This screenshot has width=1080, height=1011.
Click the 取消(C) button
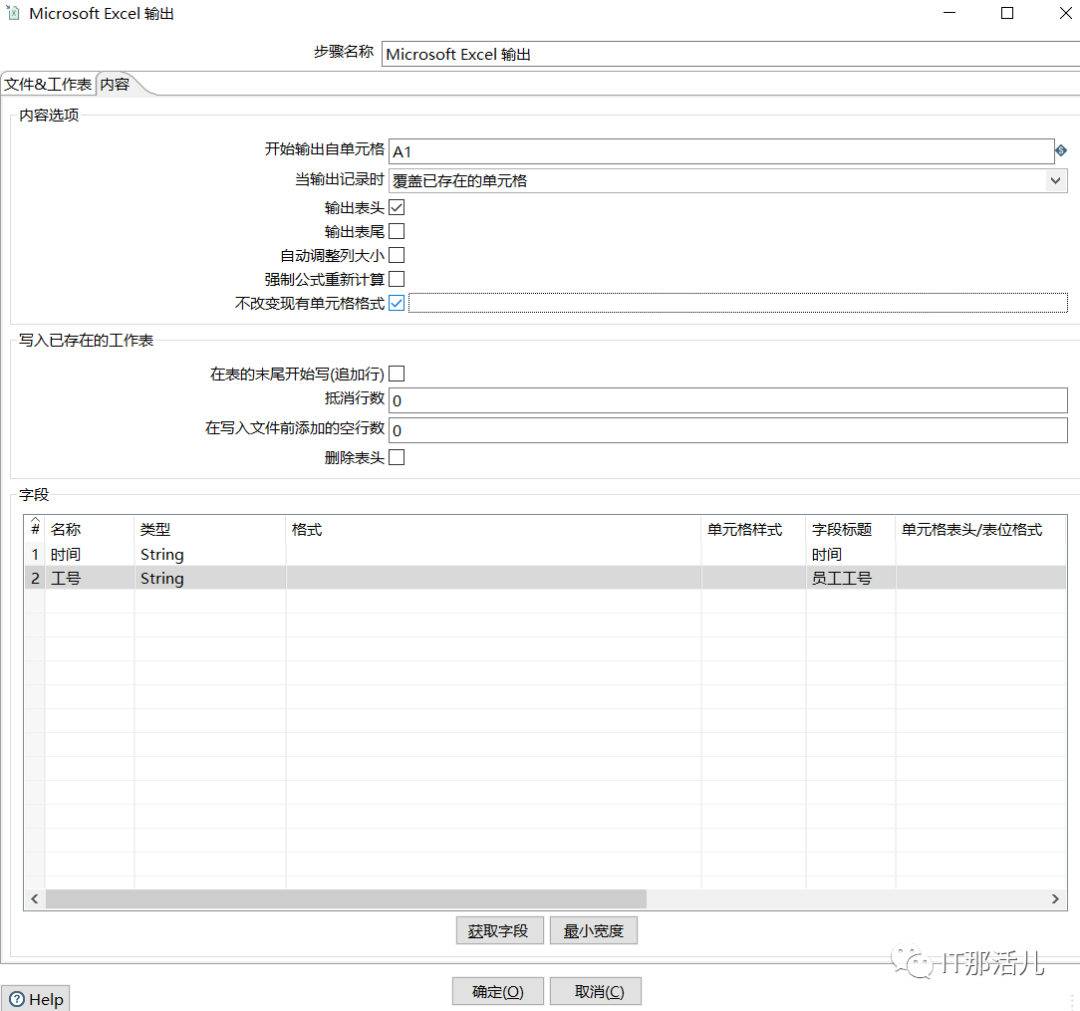[596, 992]
